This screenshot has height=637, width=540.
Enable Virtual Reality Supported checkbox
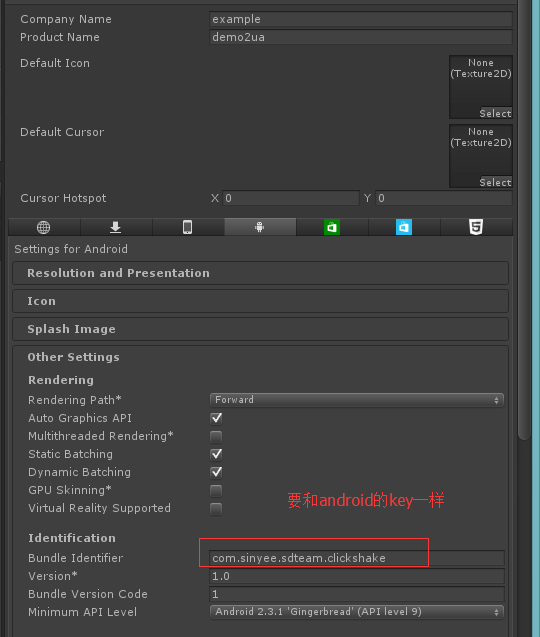216,508
